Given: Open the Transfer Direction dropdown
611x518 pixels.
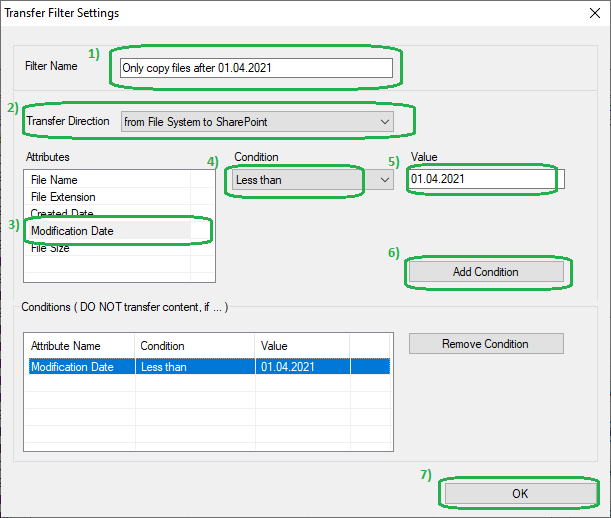Looking at the screenshot, I should [257, 122].
